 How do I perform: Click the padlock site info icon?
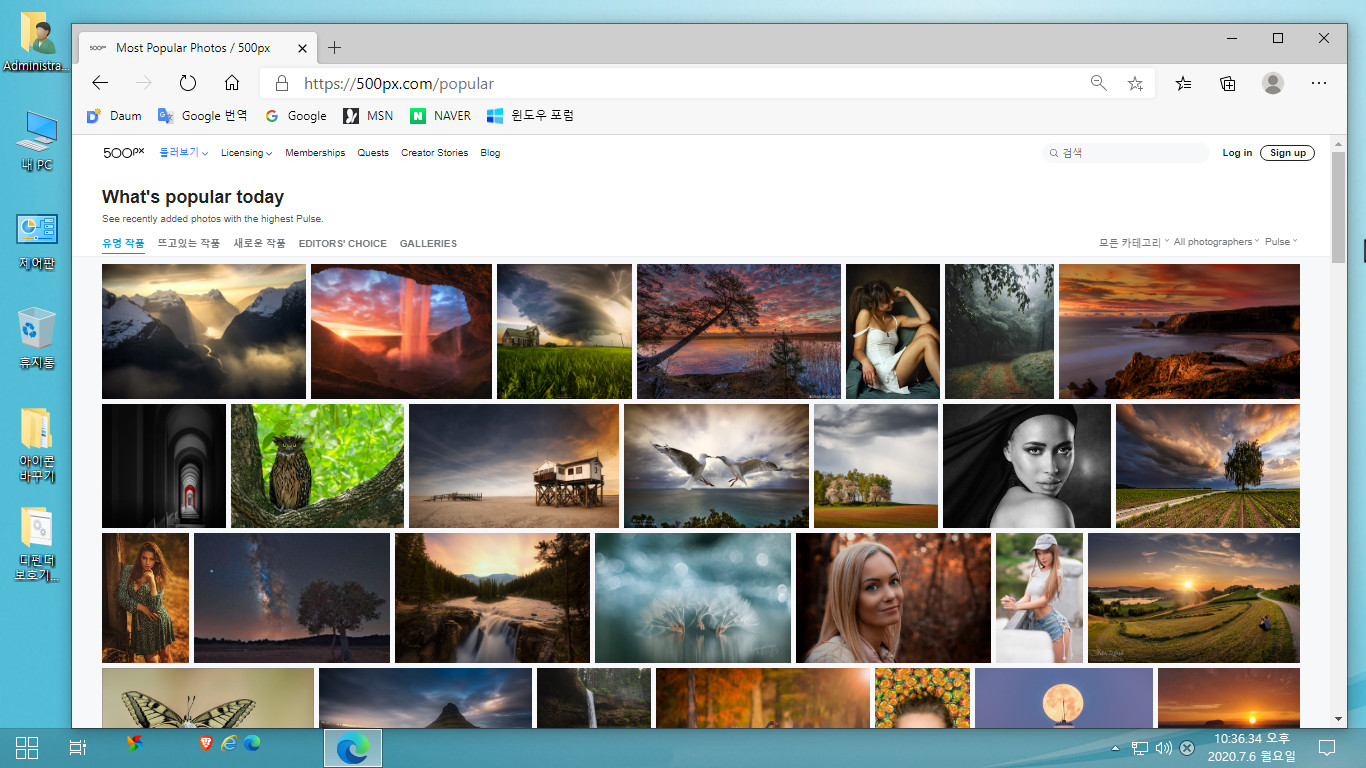point(282,84)
